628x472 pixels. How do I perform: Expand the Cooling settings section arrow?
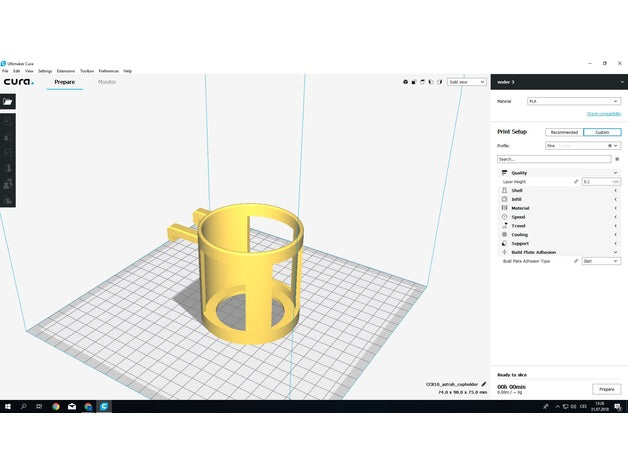(616, 234)
